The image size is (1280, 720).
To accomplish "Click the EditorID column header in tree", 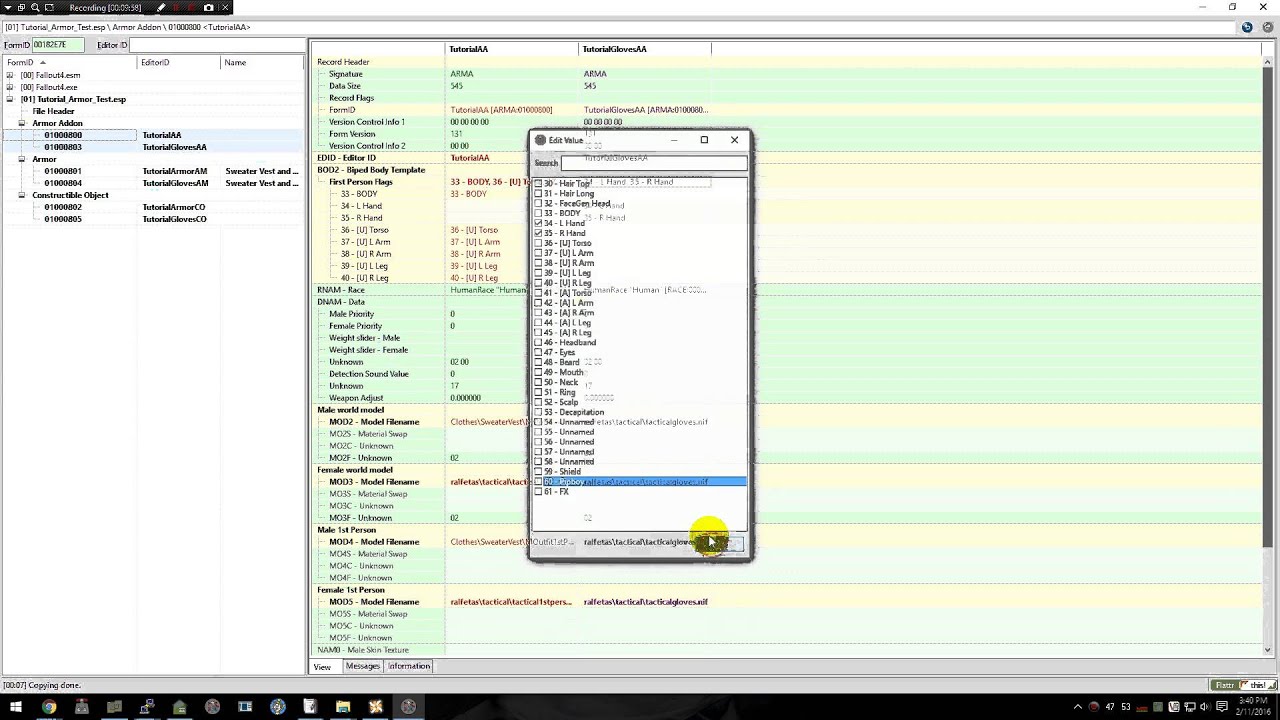I will pos(179,62).
